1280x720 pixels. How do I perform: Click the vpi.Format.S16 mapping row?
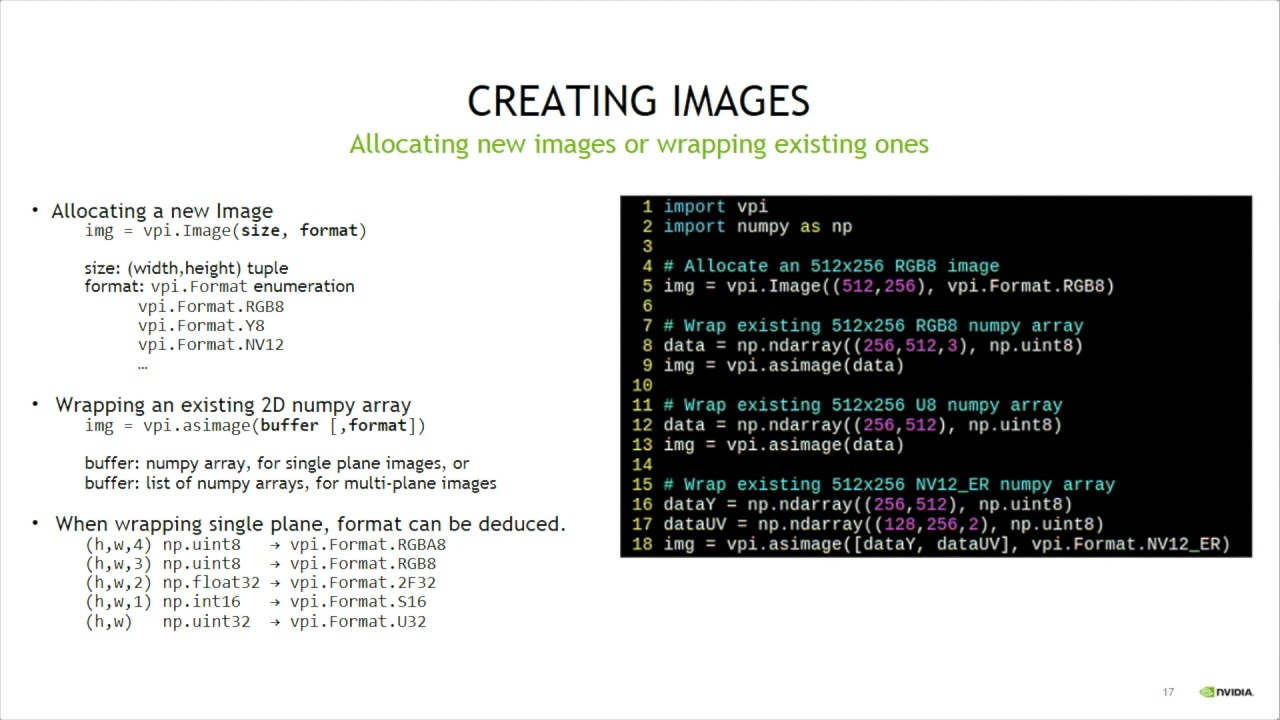tap(256, 602)
